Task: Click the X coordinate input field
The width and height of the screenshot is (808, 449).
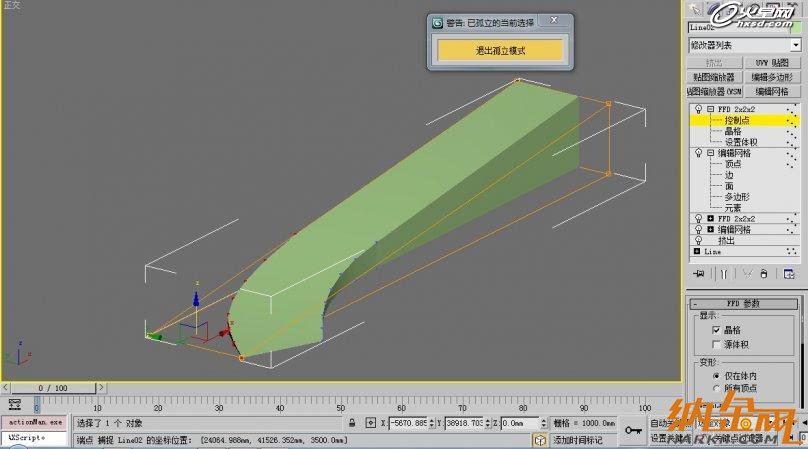Action: pos(411,424)
